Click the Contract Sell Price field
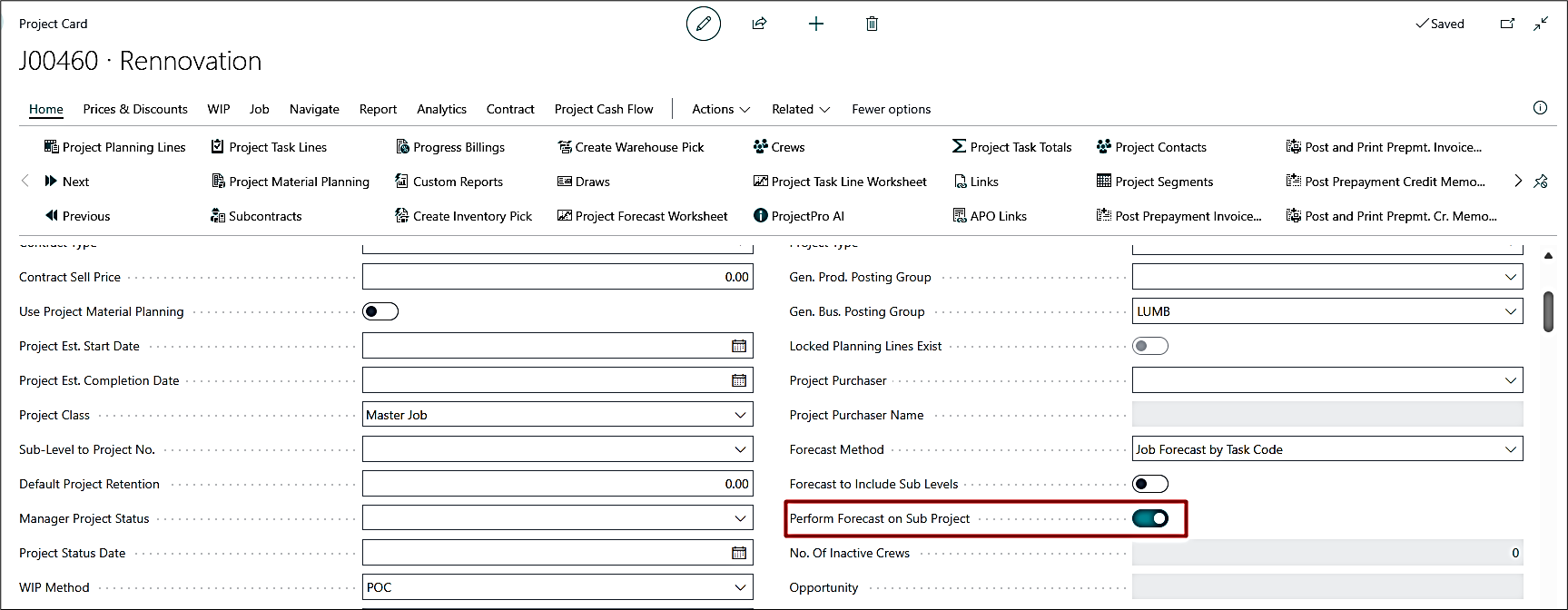This screenshot has height=610, width=1568. click(x=557, y=277)
